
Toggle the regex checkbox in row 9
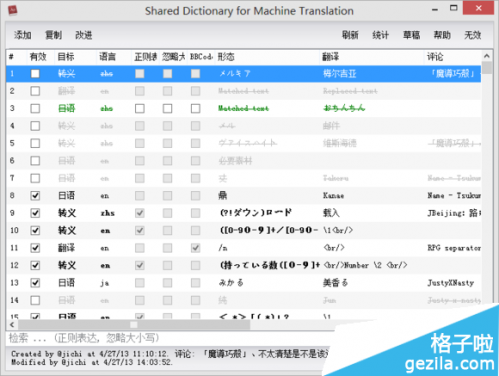tap(140, 213)
